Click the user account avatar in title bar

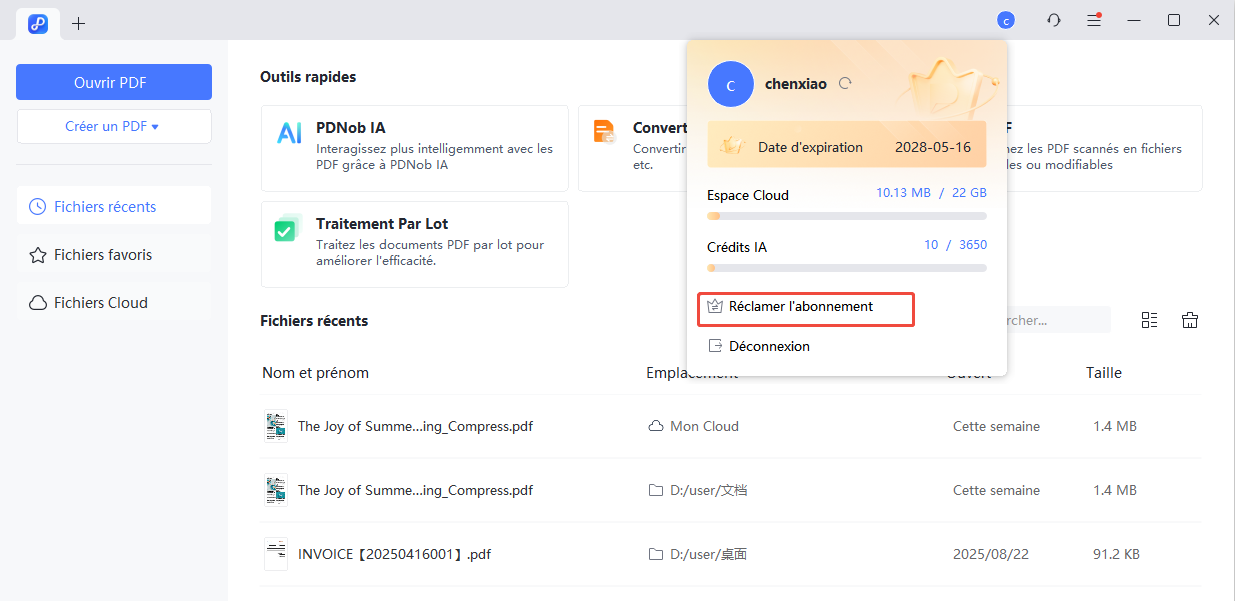coord(1006,20)
